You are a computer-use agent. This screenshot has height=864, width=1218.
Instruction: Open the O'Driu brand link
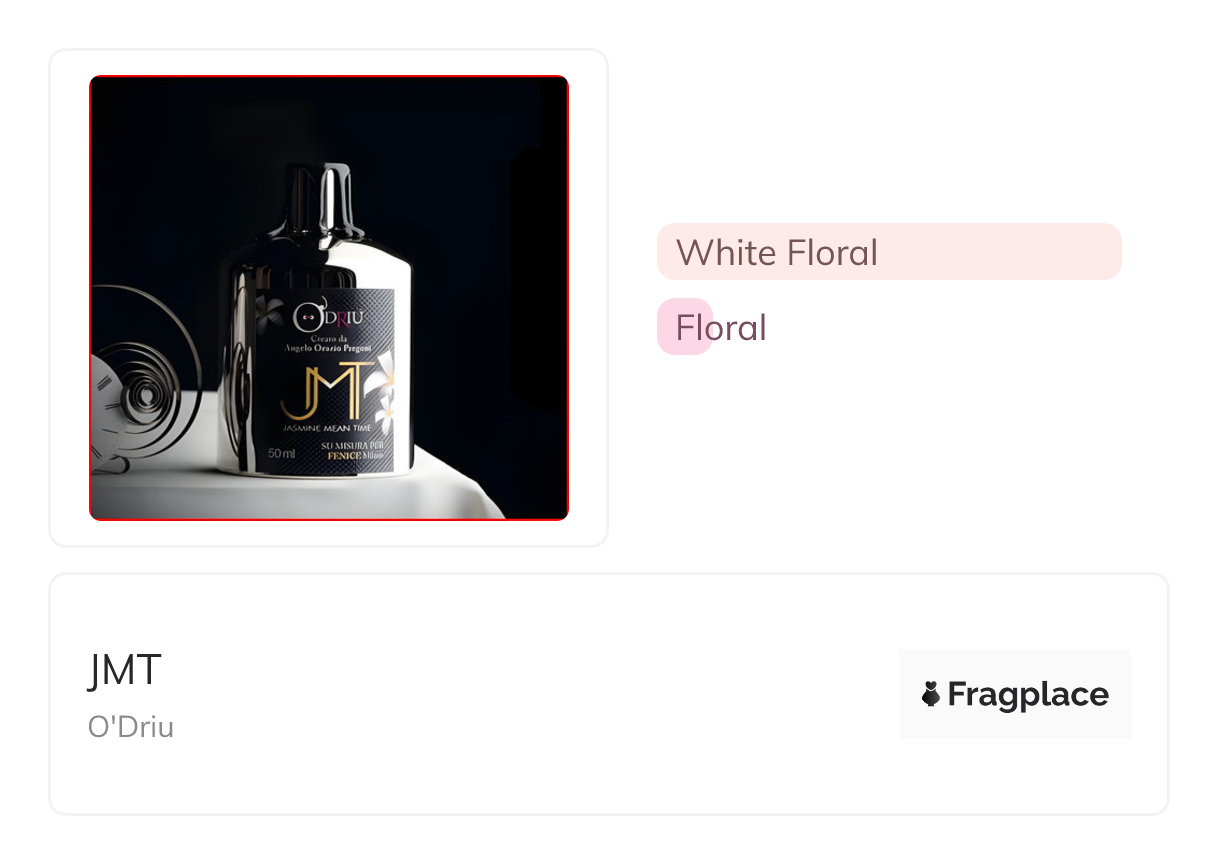pos(131,727)
